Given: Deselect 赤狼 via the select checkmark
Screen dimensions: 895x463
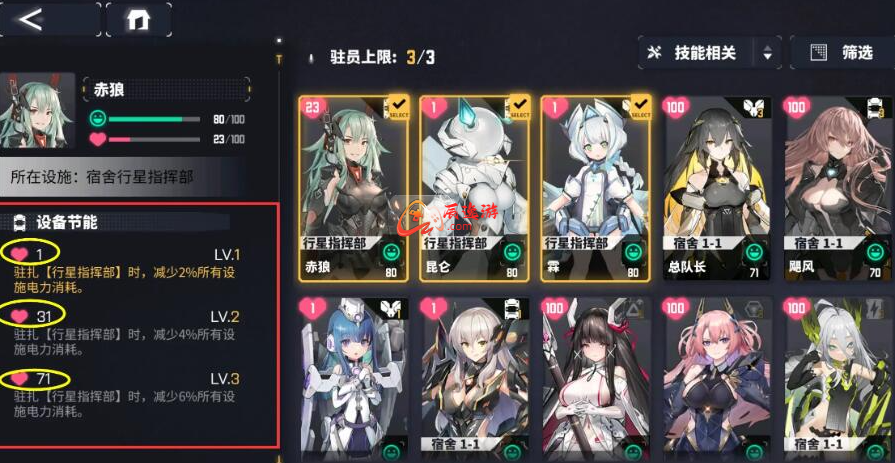Looking at the screenshot, I should (399, 106).
